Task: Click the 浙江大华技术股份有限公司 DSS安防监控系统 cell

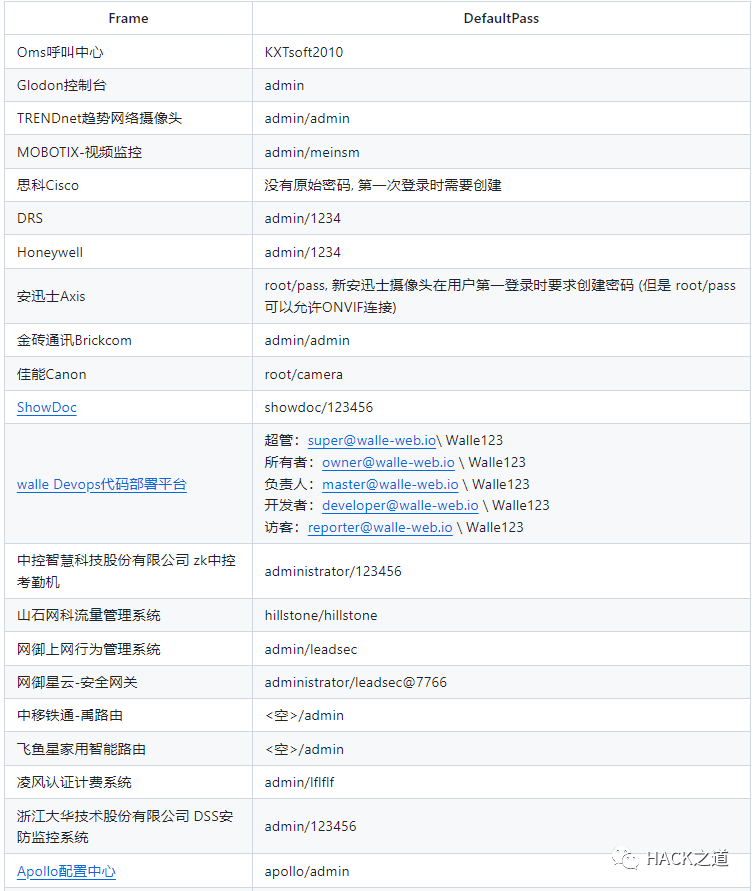Action: [128, 826]
